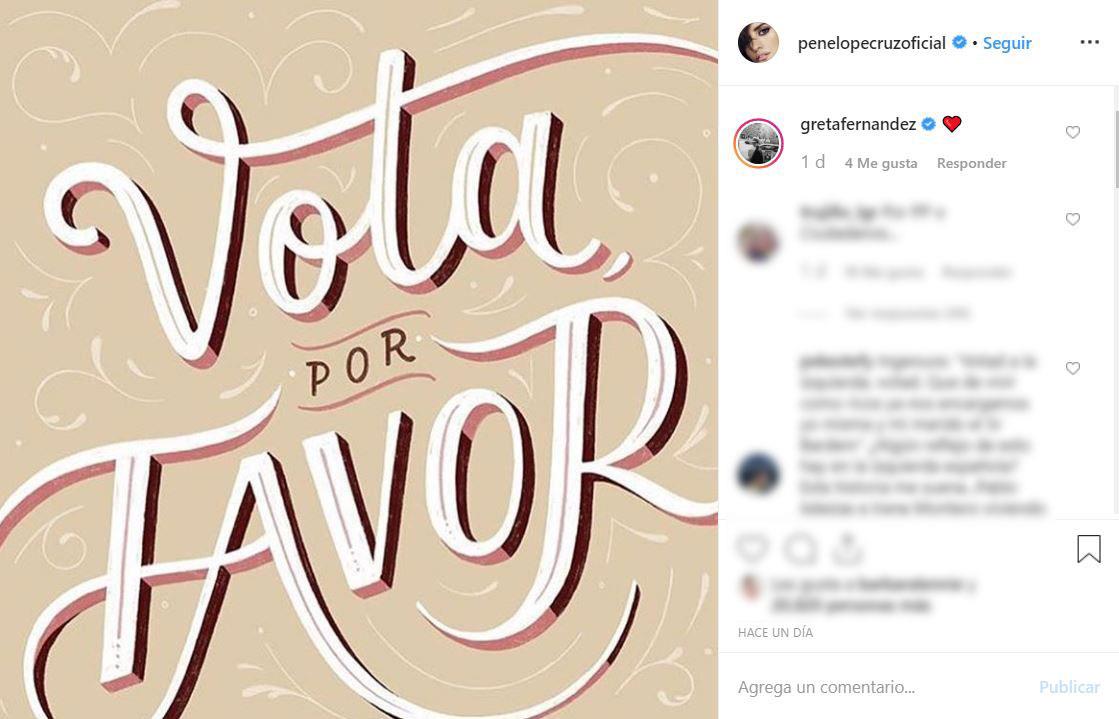Image resolution: width=1119 pixels, height=719 pixels.
Task: Click the share post icon
Action: (x=847, y=548)
